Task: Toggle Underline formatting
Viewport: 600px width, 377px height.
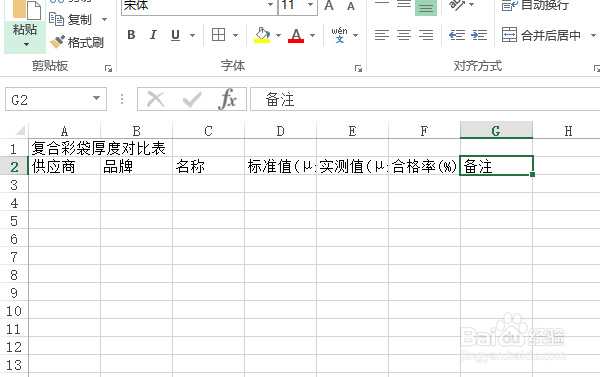Action: click(176, 35)
